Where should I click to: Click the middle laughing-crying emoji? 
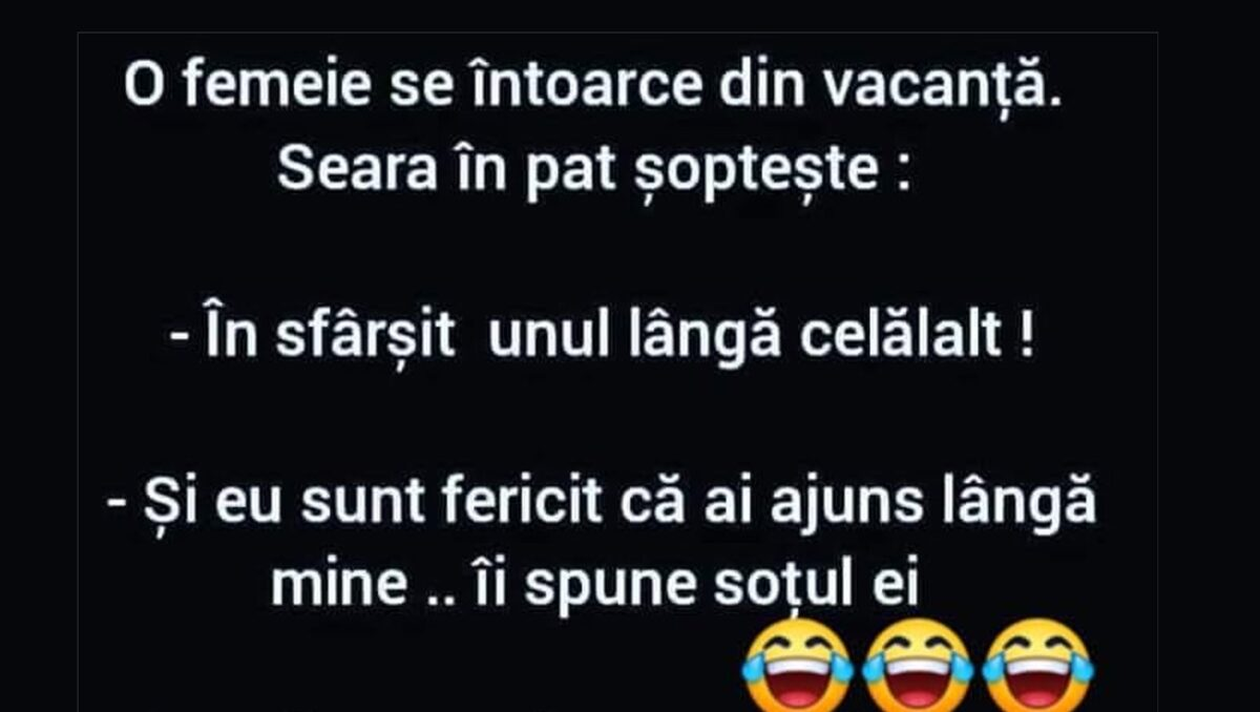tap(918, 667)
